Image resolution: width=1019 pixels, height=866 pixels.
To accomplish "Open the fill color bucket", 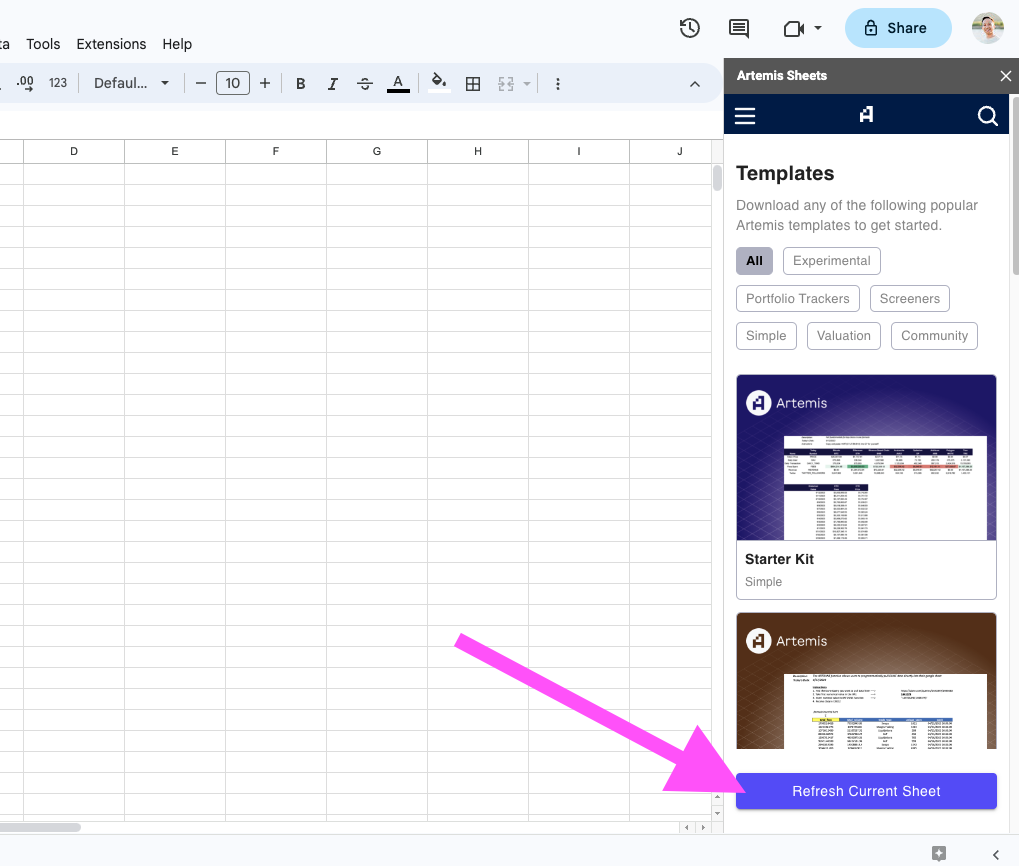I will [439, 83].
